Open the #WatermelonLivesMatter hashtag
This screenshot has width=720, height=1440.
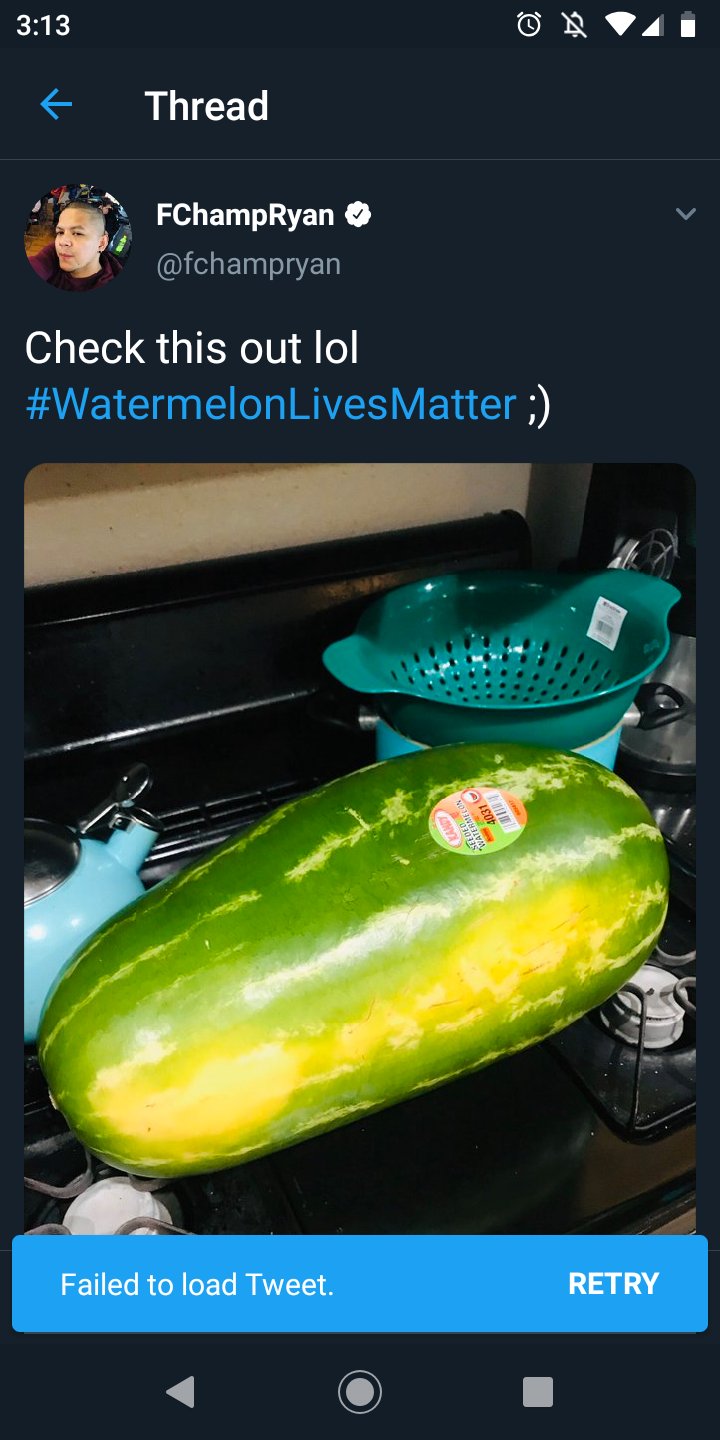point(271,405)
